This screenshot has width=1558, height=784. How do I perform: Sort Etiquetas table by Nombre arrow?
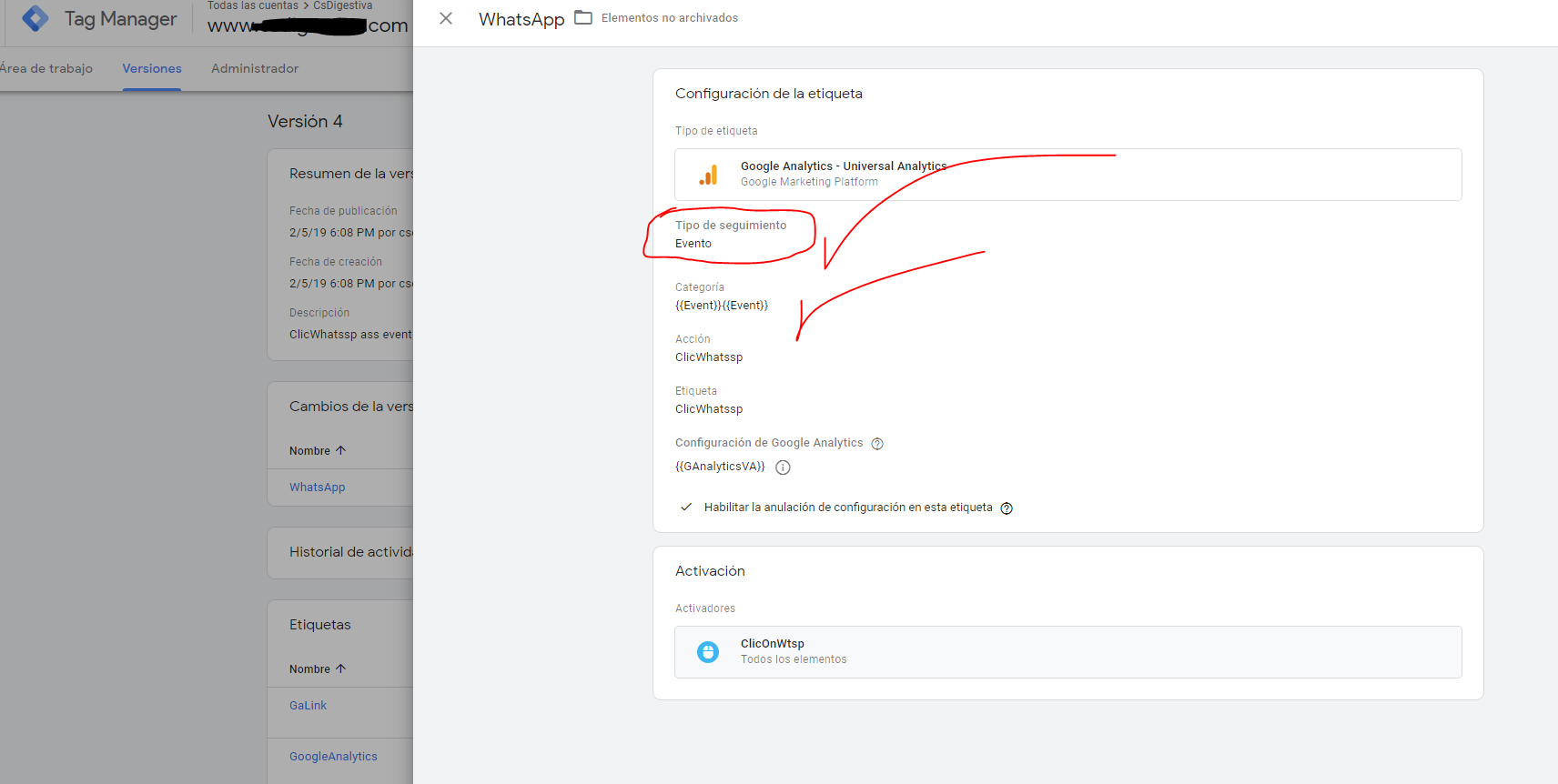[x=341, y=668]
